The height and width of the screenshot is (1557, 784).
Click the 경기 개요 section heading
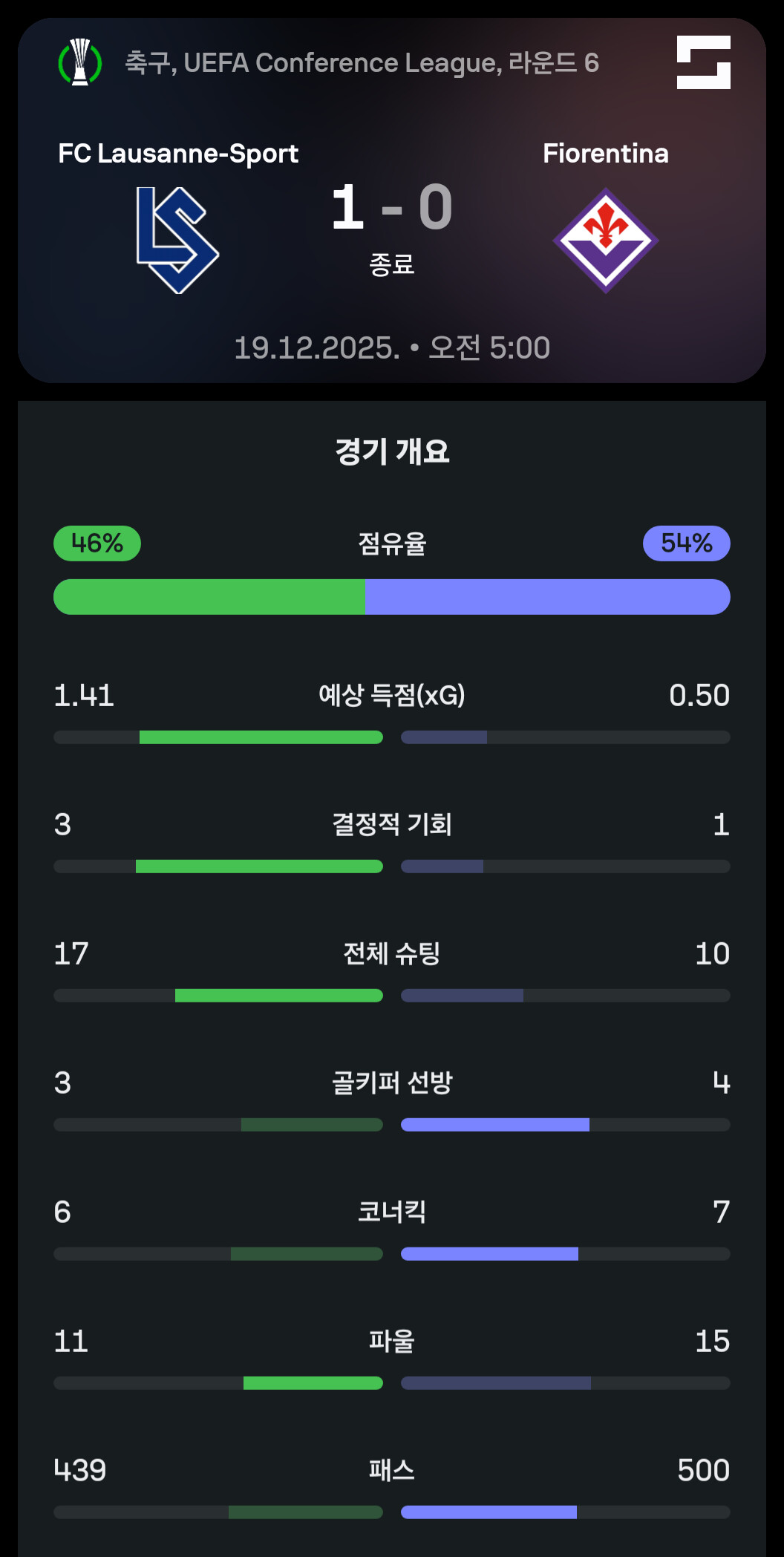[392, 451]
